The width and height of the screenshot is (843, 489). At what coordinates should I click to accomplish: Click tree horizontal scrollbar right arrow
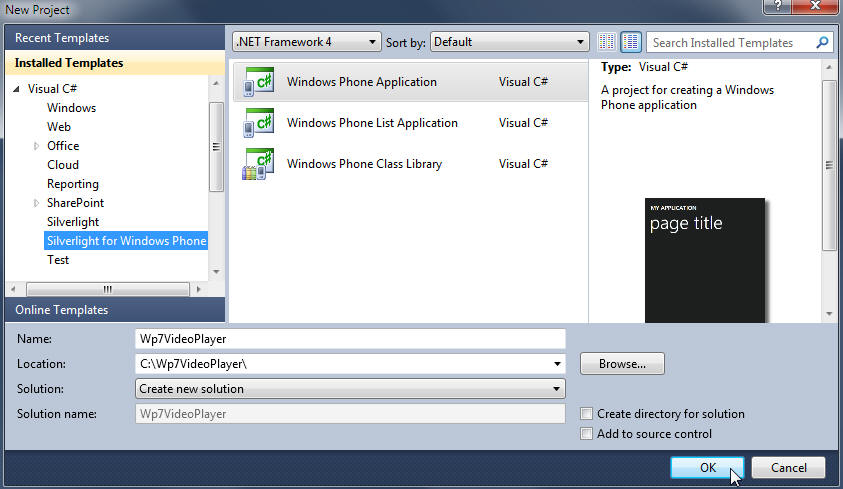[x=198, y=289]
